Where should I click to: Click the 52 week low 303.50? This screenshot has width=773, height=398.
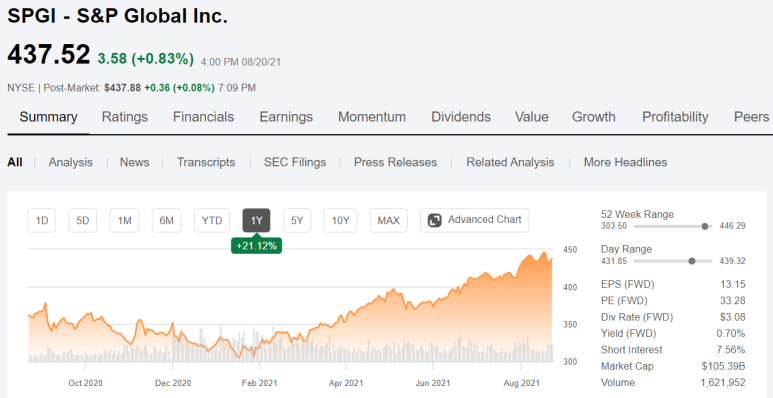click(614, 226)
